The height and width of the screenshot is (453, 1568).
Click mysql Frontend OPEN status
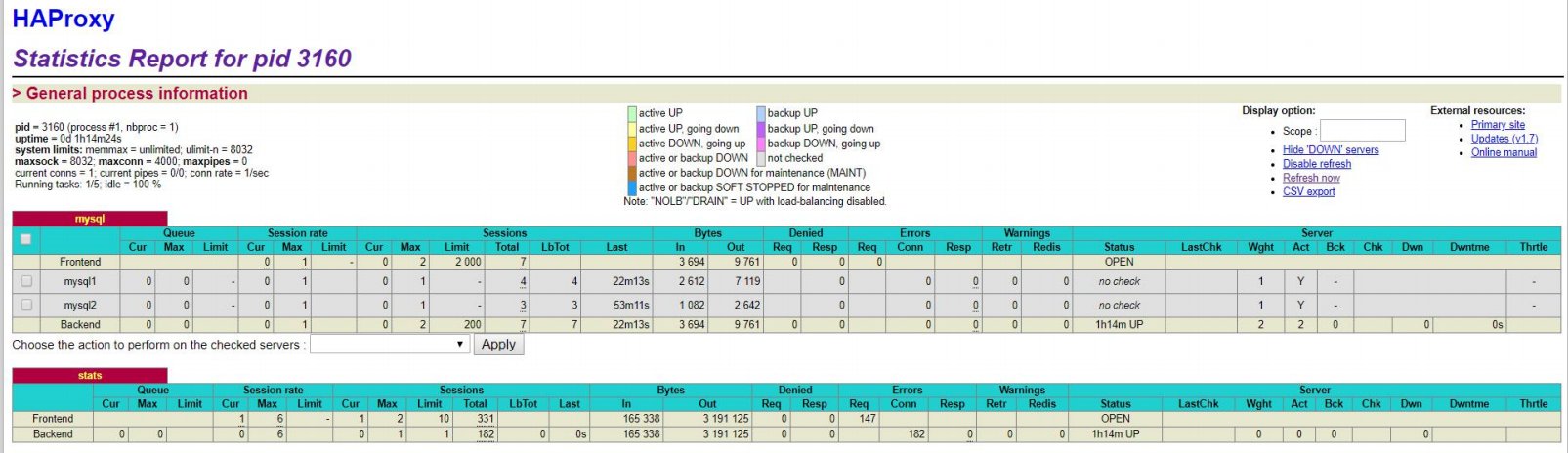tap(1119, 262)
